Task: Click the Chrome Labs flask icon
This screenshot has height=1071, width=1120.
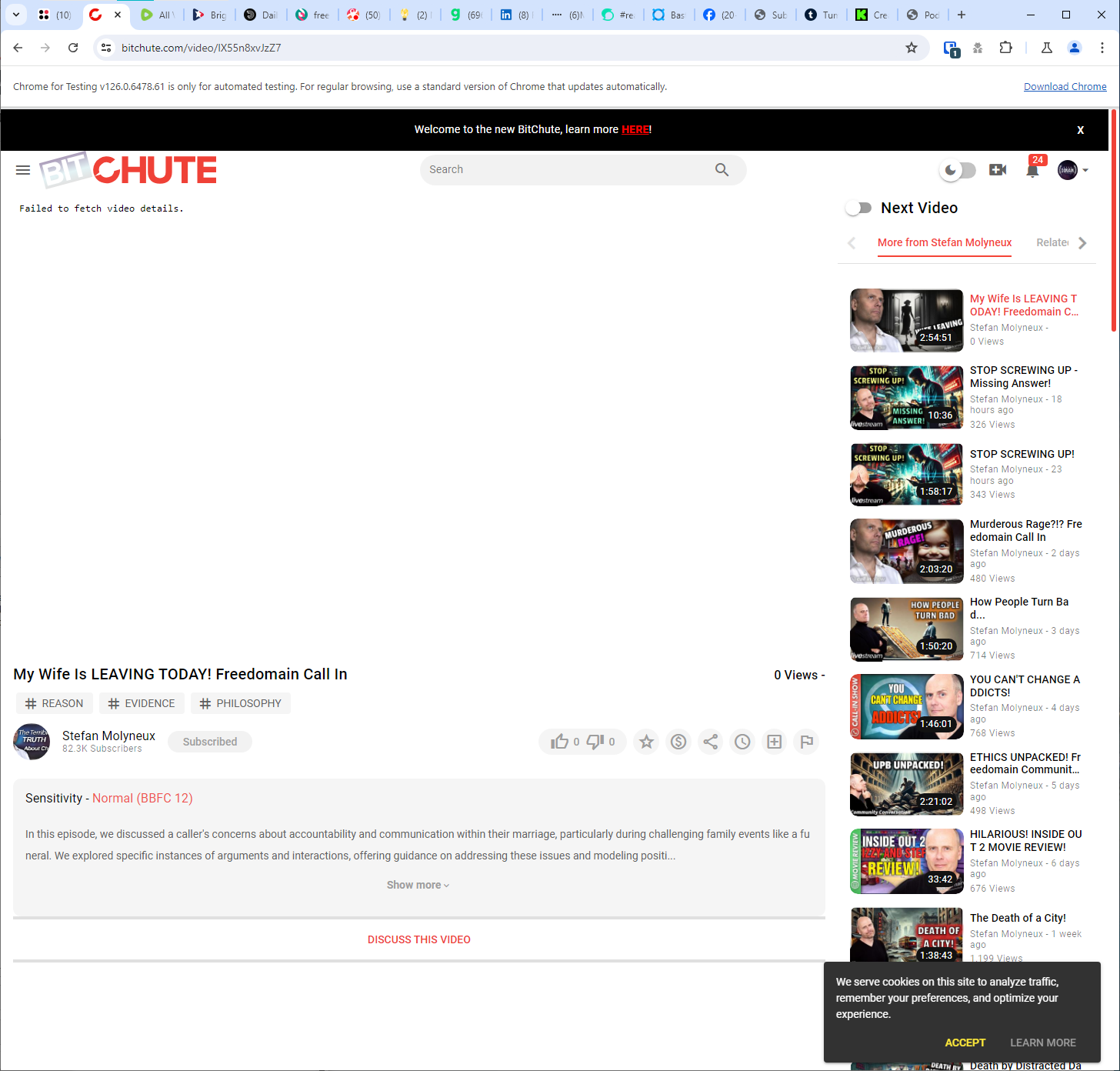Action: pos(1047,48)
